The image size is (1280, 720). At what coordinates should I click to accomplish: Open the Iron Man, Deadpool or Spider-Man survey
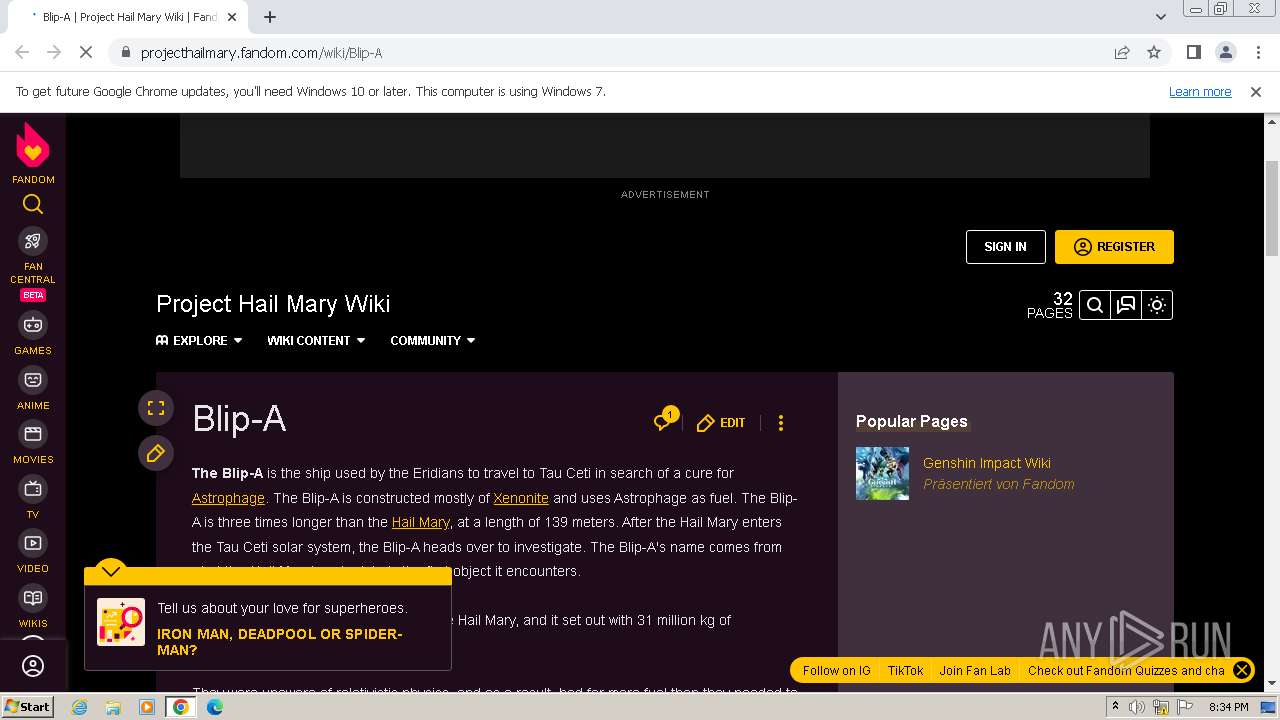point(280,642)
